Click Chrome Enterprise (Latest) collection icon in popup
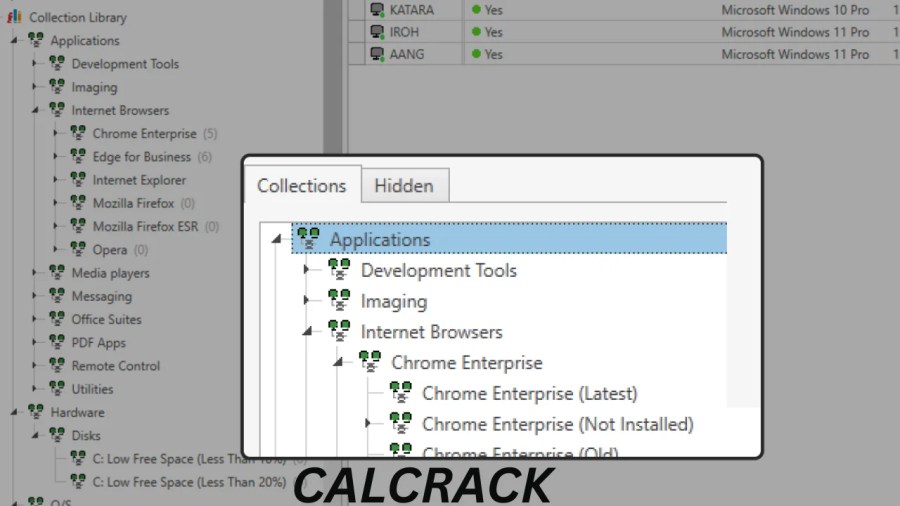The width and height of the screenshot is (900, 506). tap(401, 392)
